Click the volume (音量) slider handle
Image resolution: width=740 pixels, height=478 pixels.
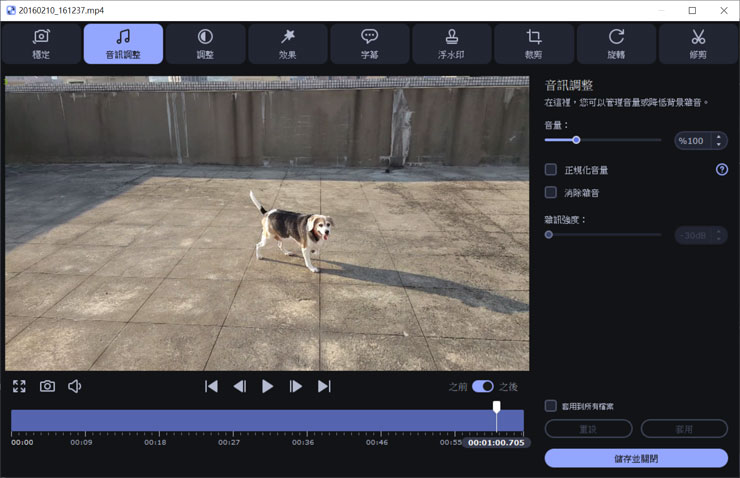(576, 140)
